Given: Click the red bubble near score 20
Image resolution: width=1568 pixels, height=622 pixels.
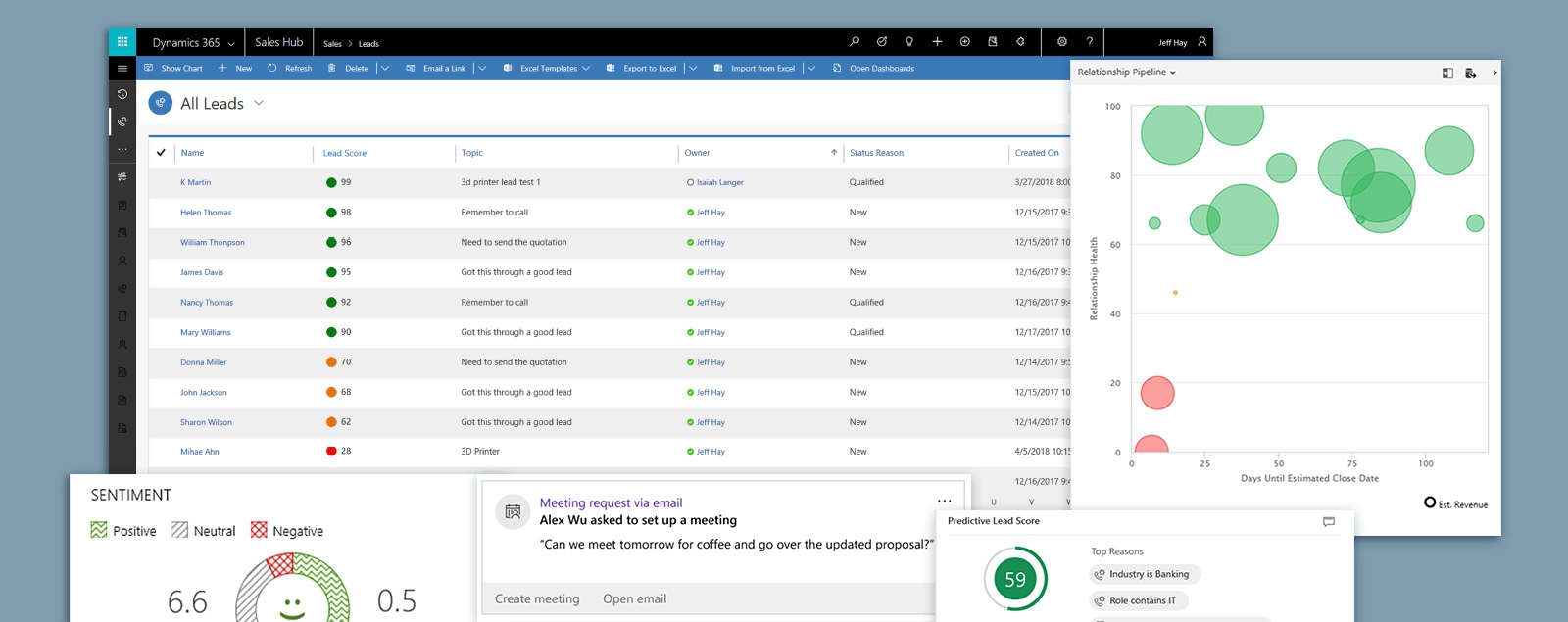Looking at the screenshot, I should coord(1157,393).
